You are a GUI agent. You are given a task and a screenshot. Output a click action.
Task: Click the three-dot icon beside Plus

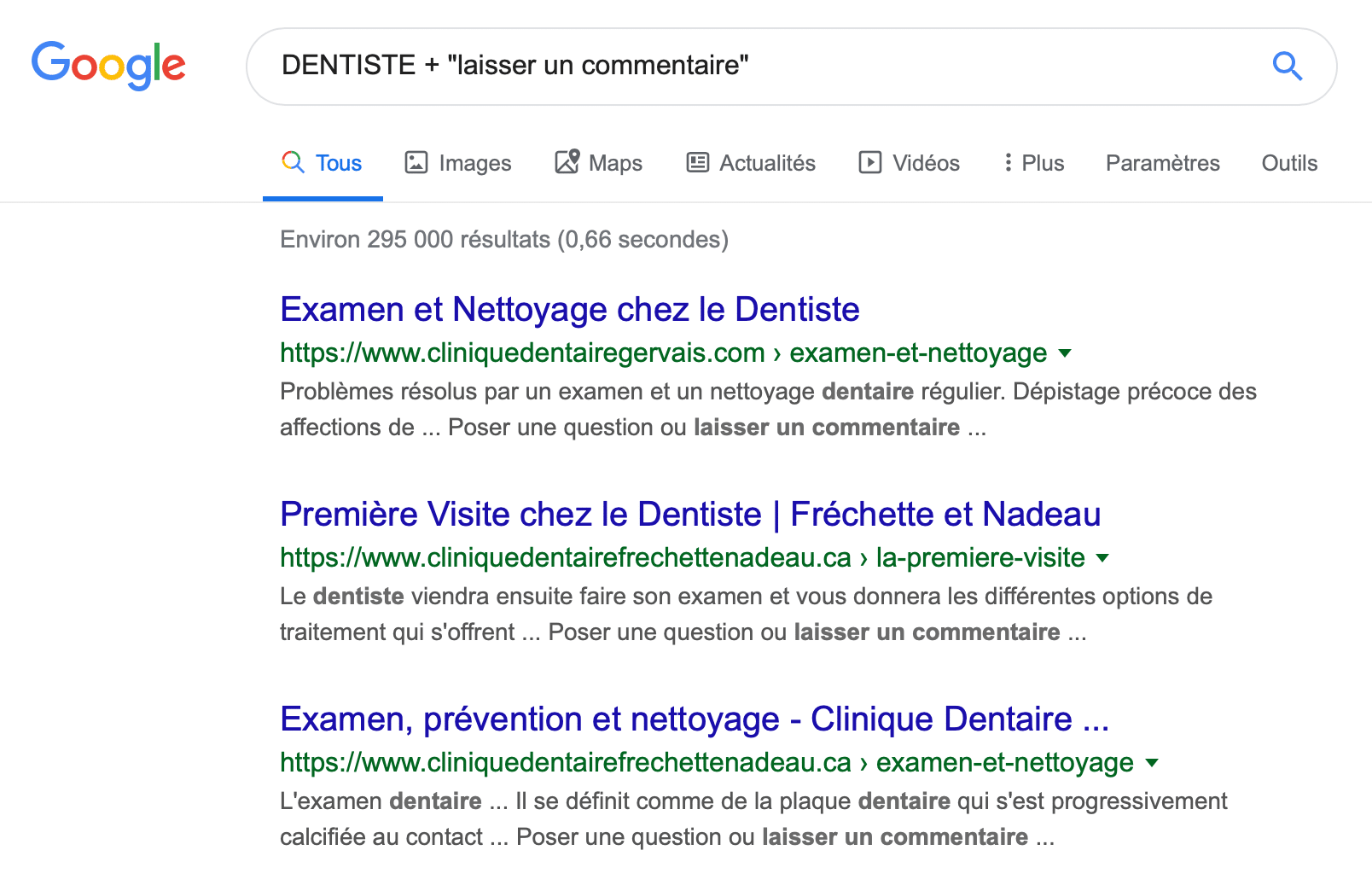[1009, 162]
